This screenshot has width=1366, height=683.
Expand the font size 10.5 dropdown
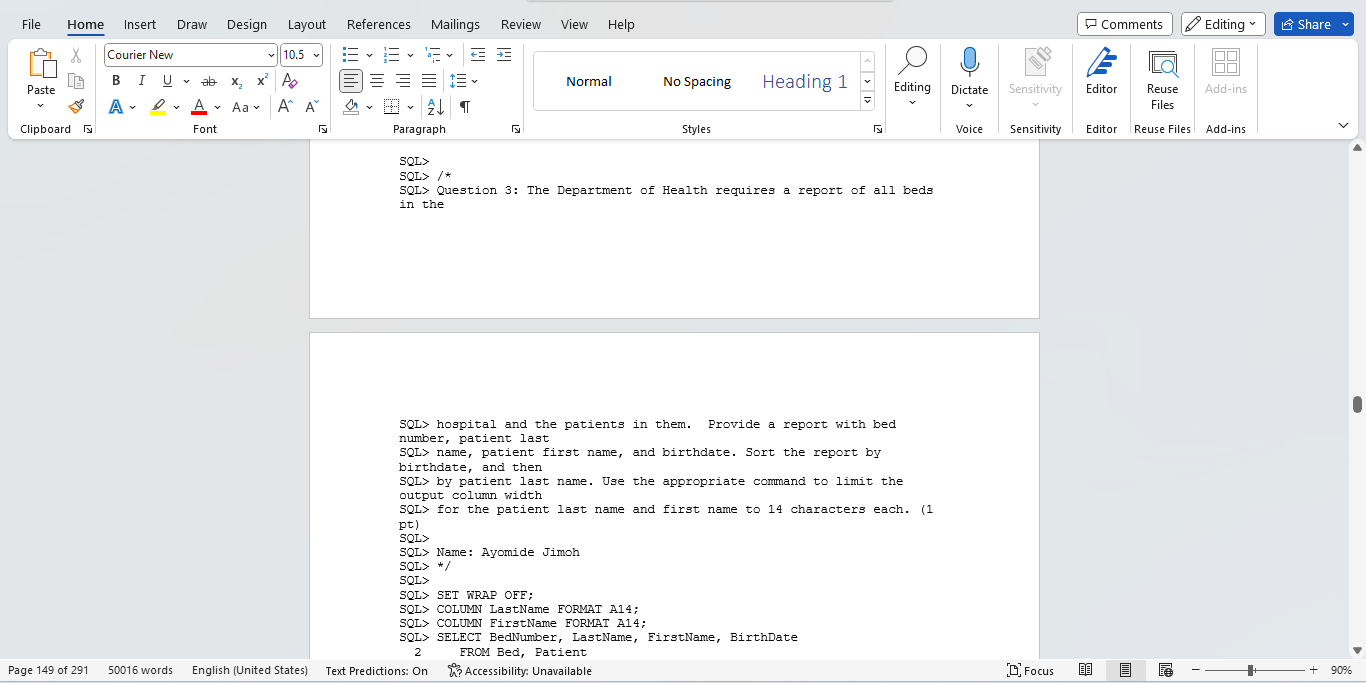(x=317, y=55)
